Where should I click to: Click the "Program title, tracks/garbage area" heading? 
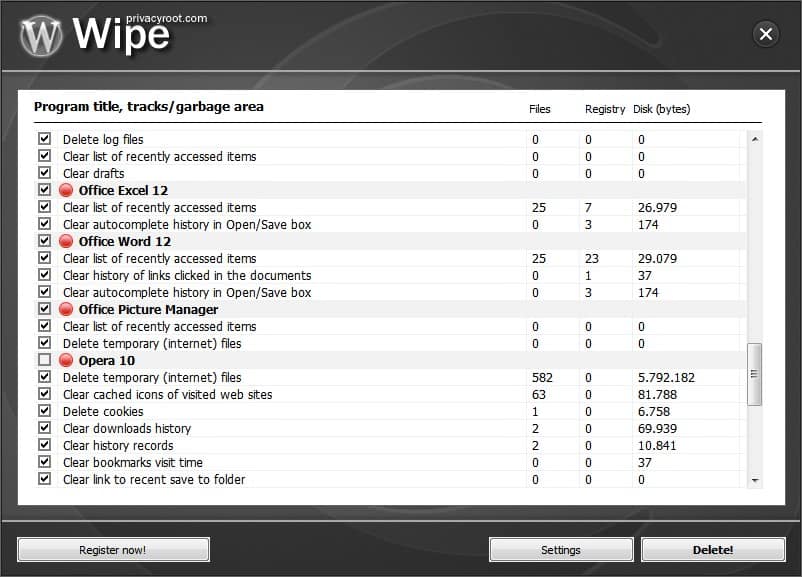149,107
